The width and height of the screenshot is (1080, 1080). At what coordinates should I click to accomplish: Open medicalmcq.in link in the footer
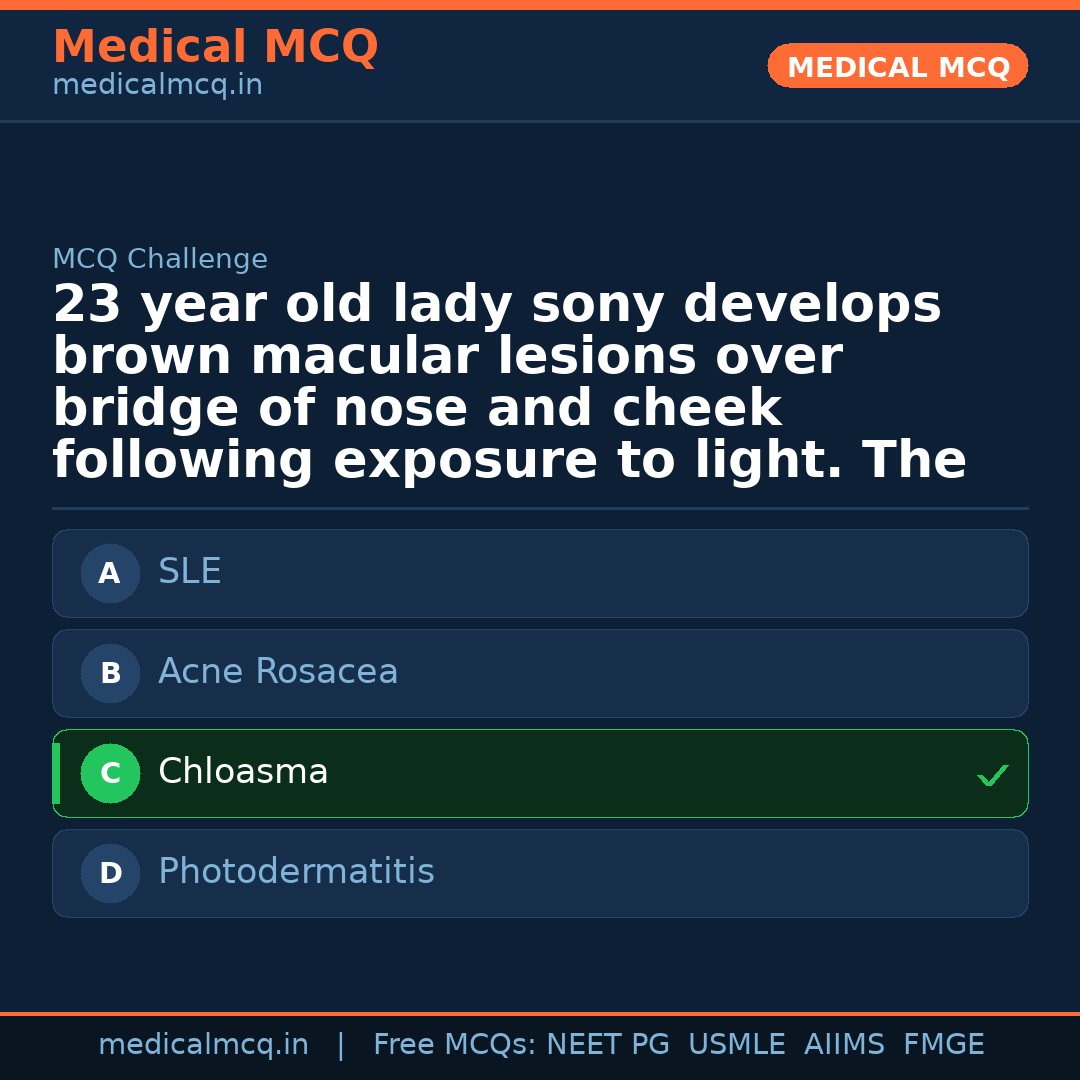pos(203,1045)
